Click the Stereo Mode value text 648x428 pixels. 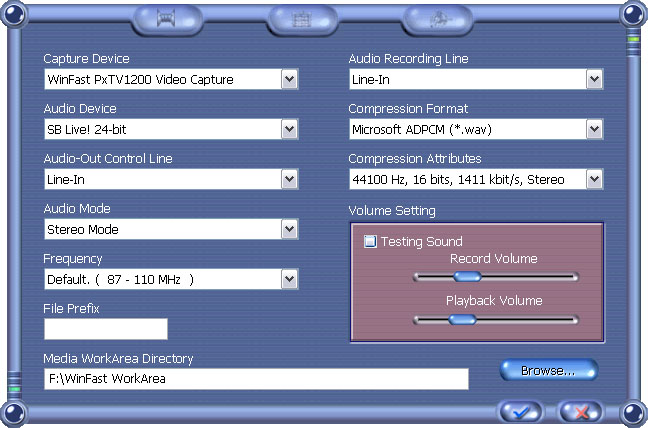click(x=83, y=229)
